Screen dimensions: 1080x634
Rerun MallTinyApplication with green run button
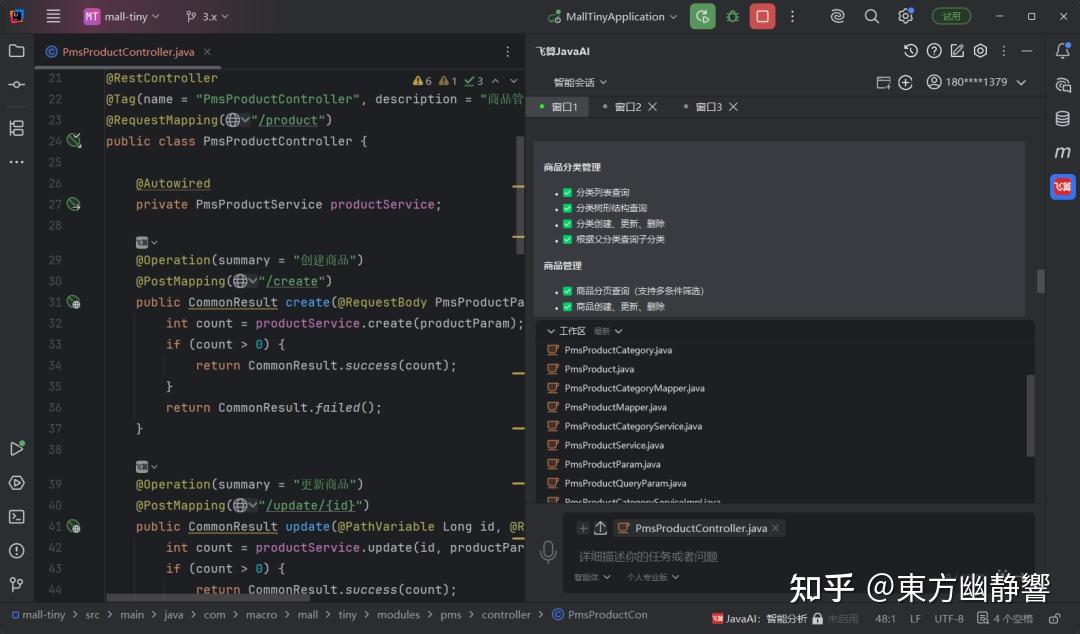(702, 17)
